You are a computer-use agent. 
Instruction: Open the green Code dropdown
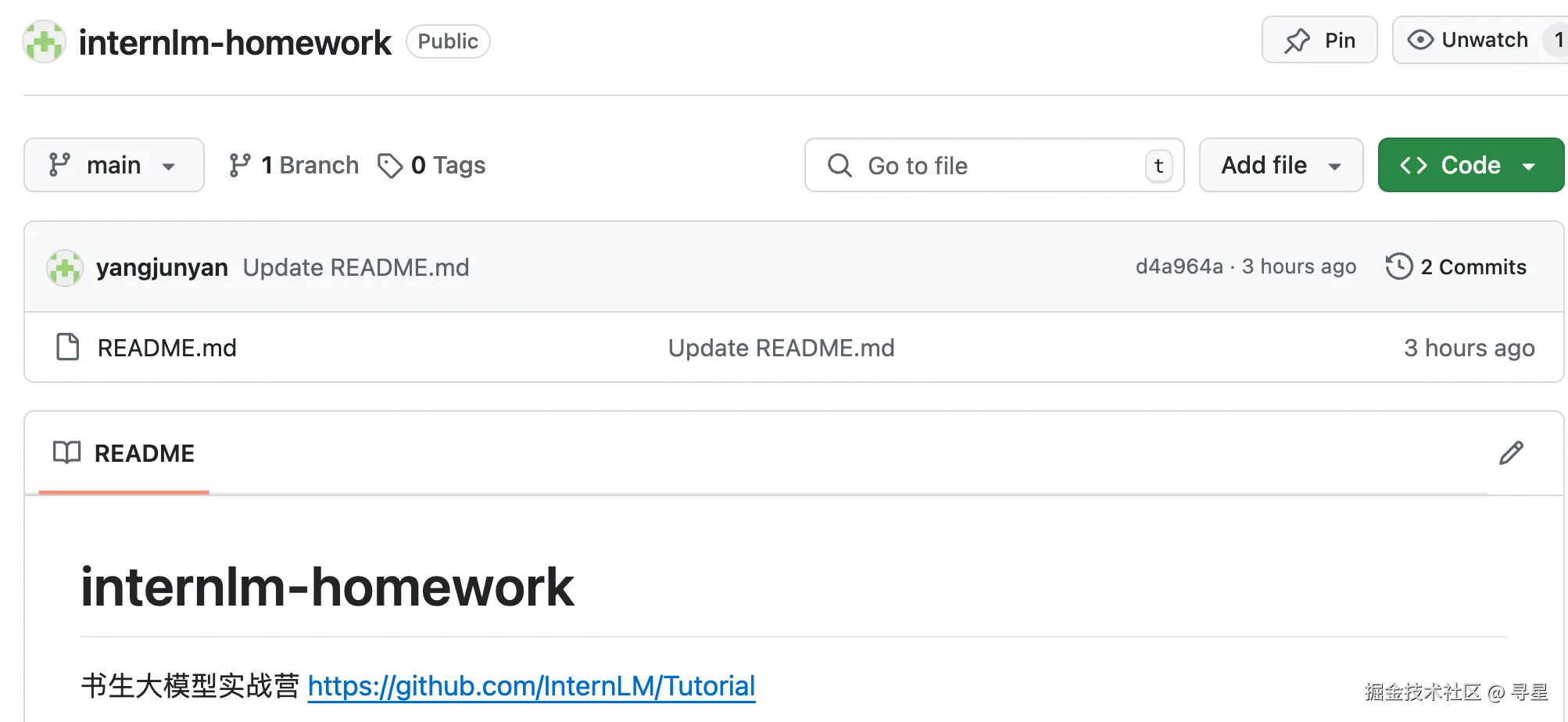tap(1470, 166)
